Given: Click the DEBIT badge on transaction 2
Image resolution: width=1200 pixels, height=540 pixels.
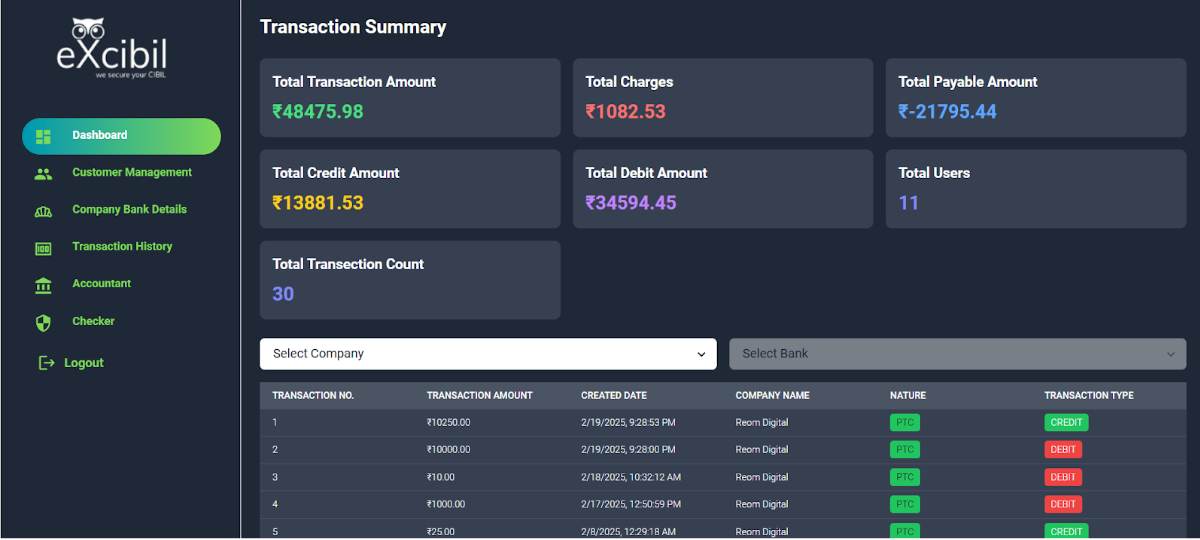Looking at the screenshot, I should point(1063,450).
